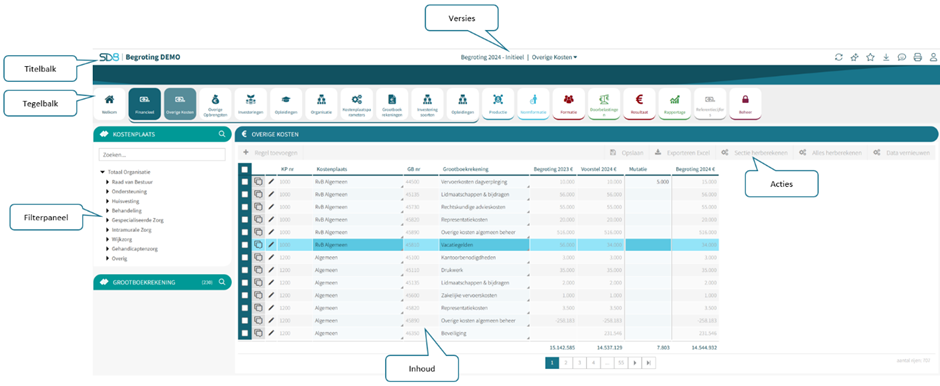Go to page 55 in pagination

click(620, 363)
